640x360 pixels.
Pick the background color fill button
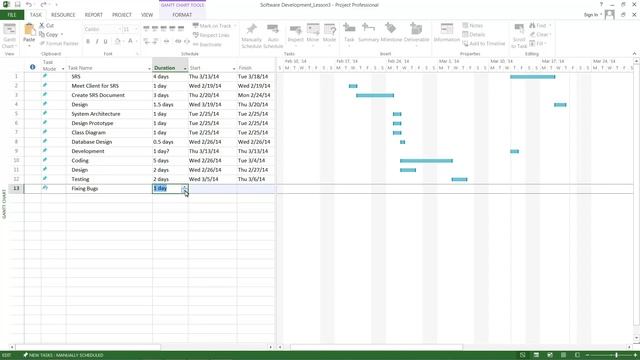[x=118, y=41]
